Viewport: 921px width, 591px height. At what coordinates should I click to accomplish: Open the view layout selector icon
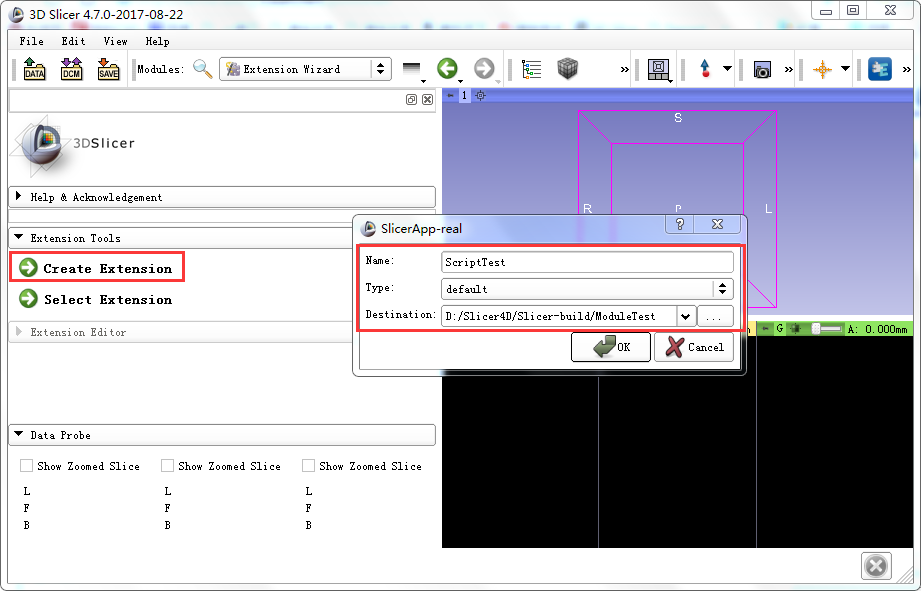tap(658, 69)
